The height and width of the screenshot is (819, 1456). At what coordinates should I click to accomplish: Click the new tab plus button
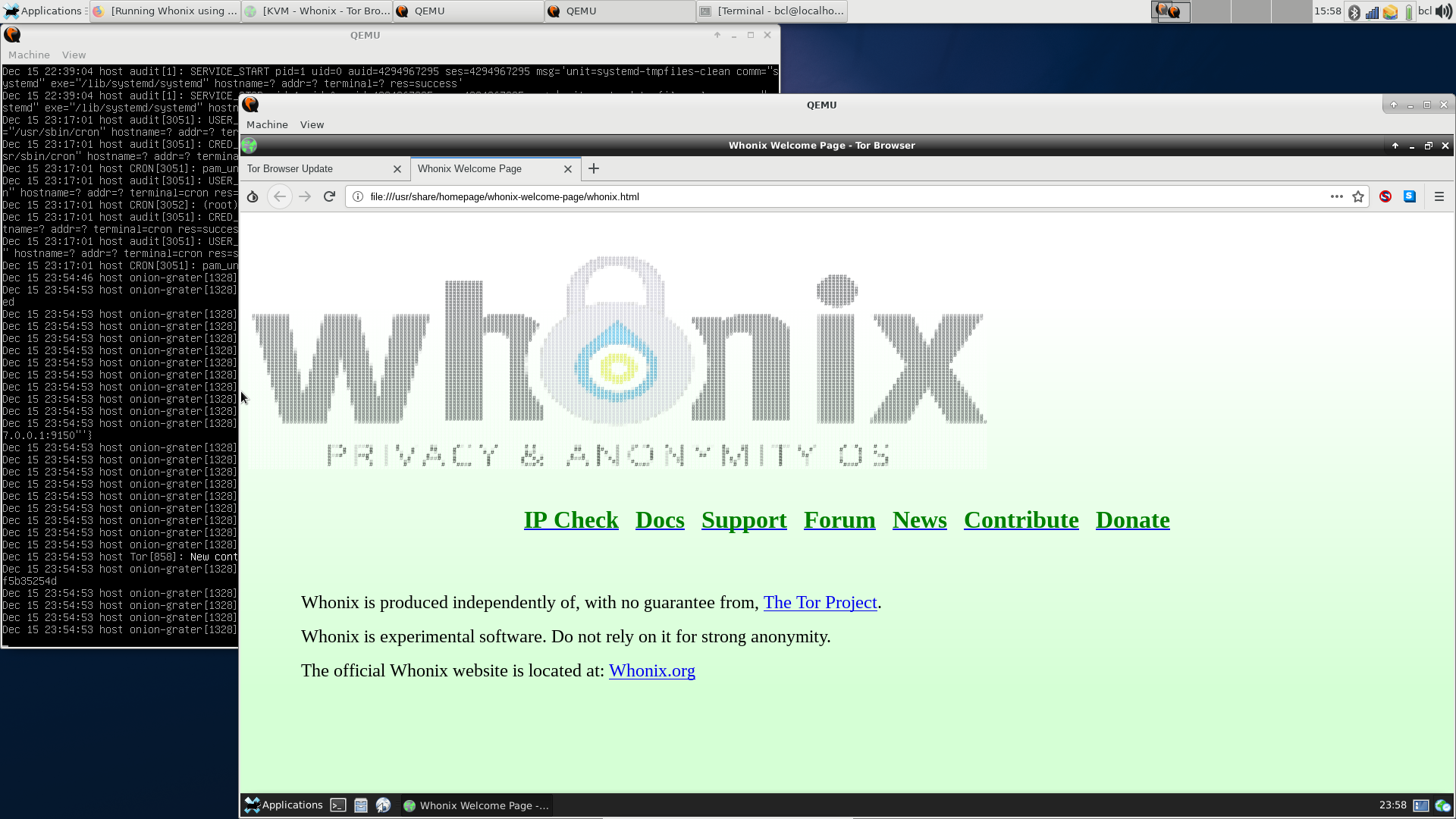(594, 168)
